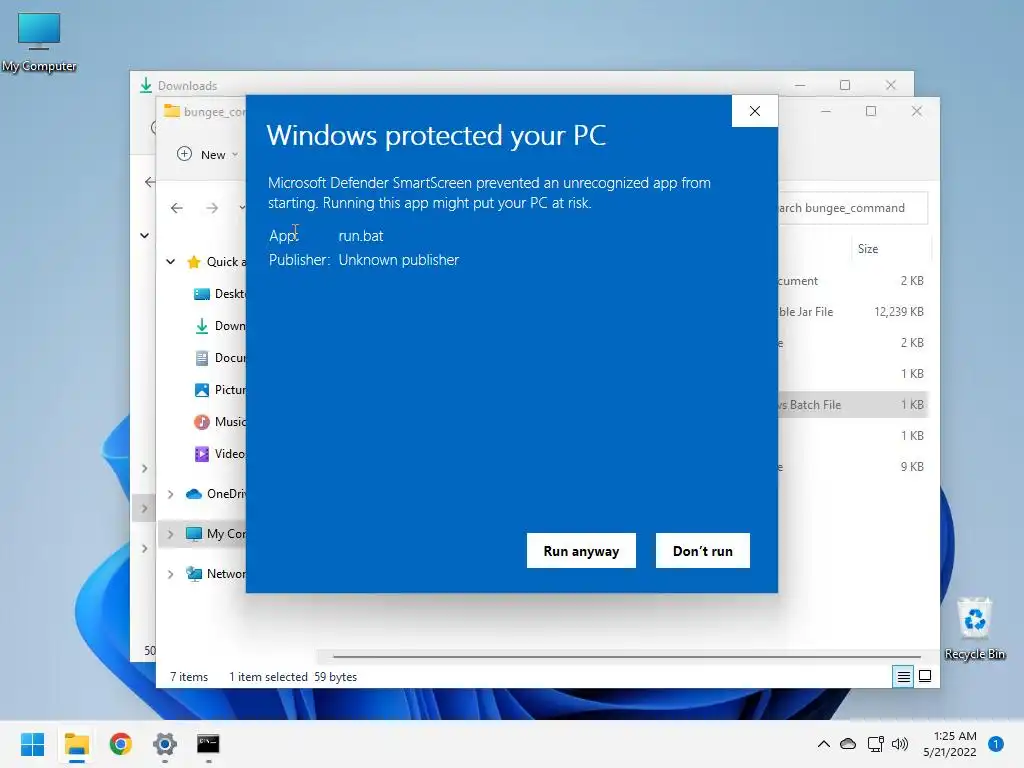Open Music in navigation pane
This screenshot has height=768, width=1024.
(x=220, y=422)
